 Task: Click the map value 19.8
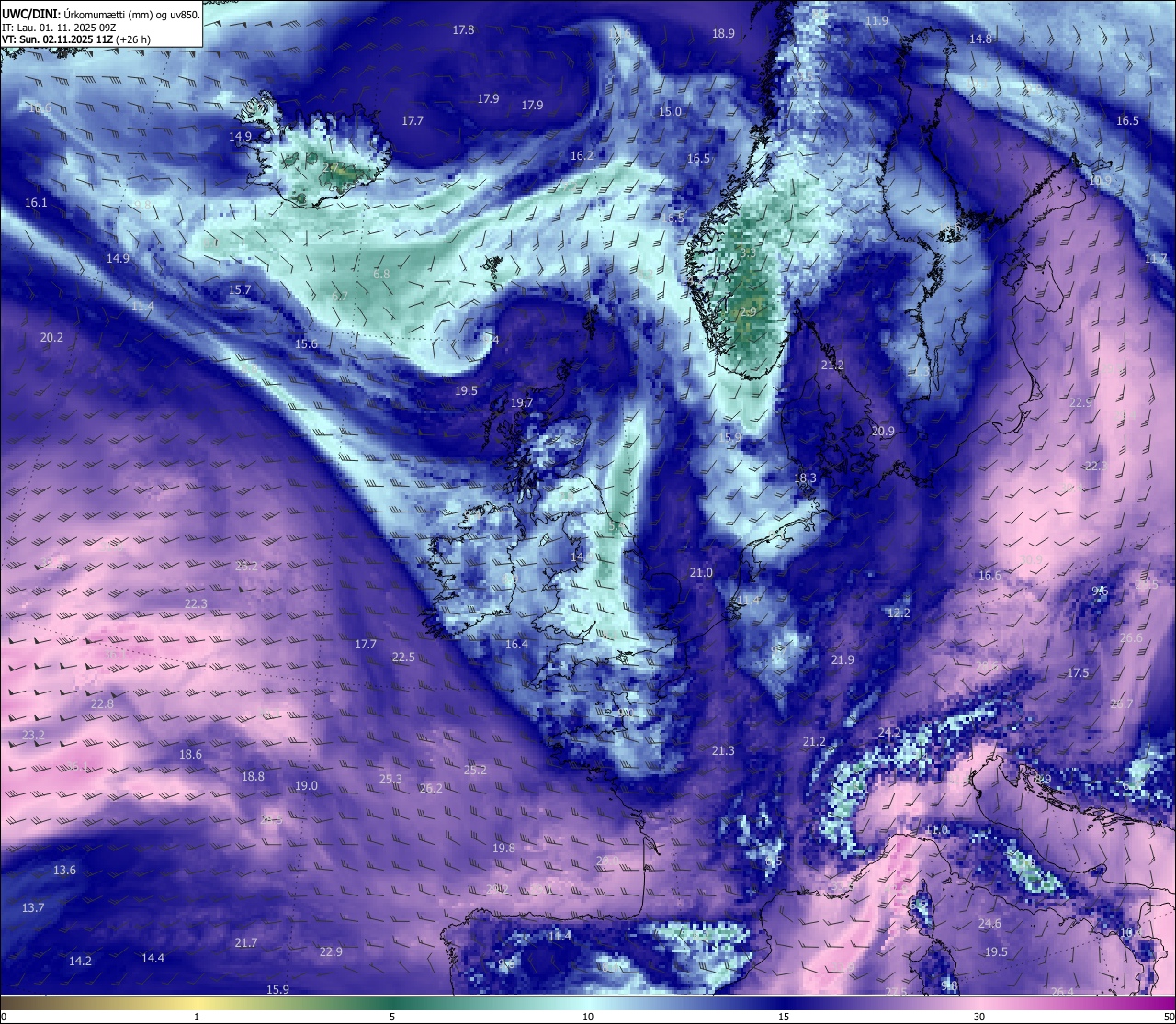pyautogui.click(x=503, y=849)
